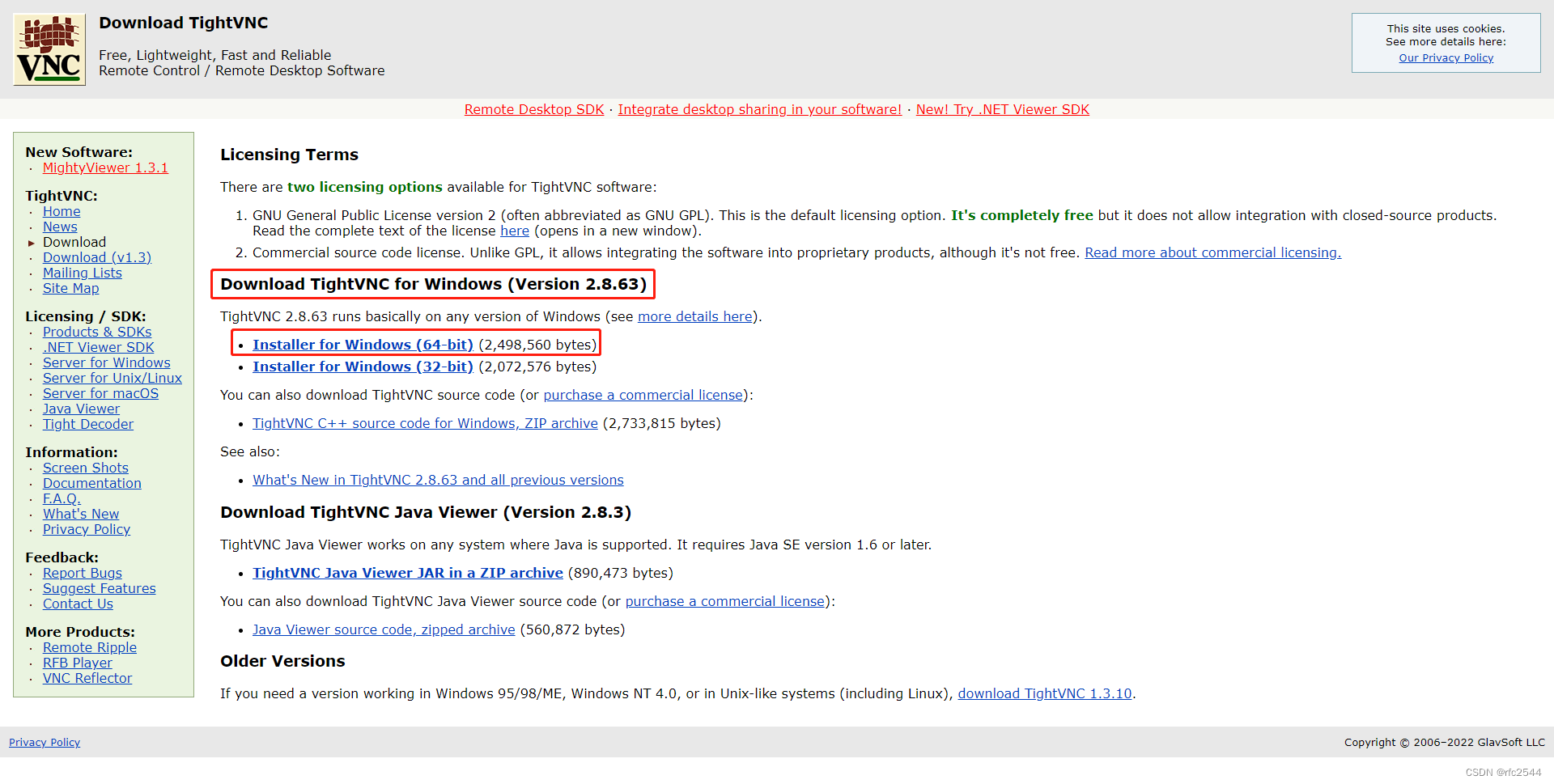Viewport: 1554px width, 784px height.
Task: Open MightyViewer 1.3.1 link
Action: [105, 167]
